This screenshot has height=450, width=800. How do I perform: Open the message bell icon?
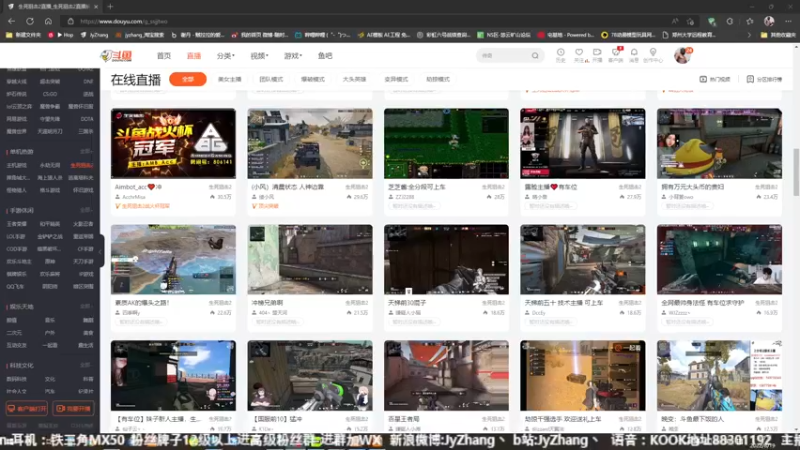tap(634, 55)
